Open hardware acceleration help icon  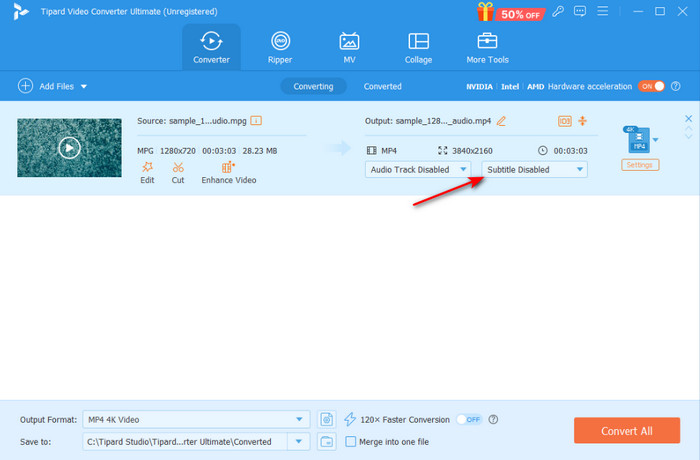point(676,86)
